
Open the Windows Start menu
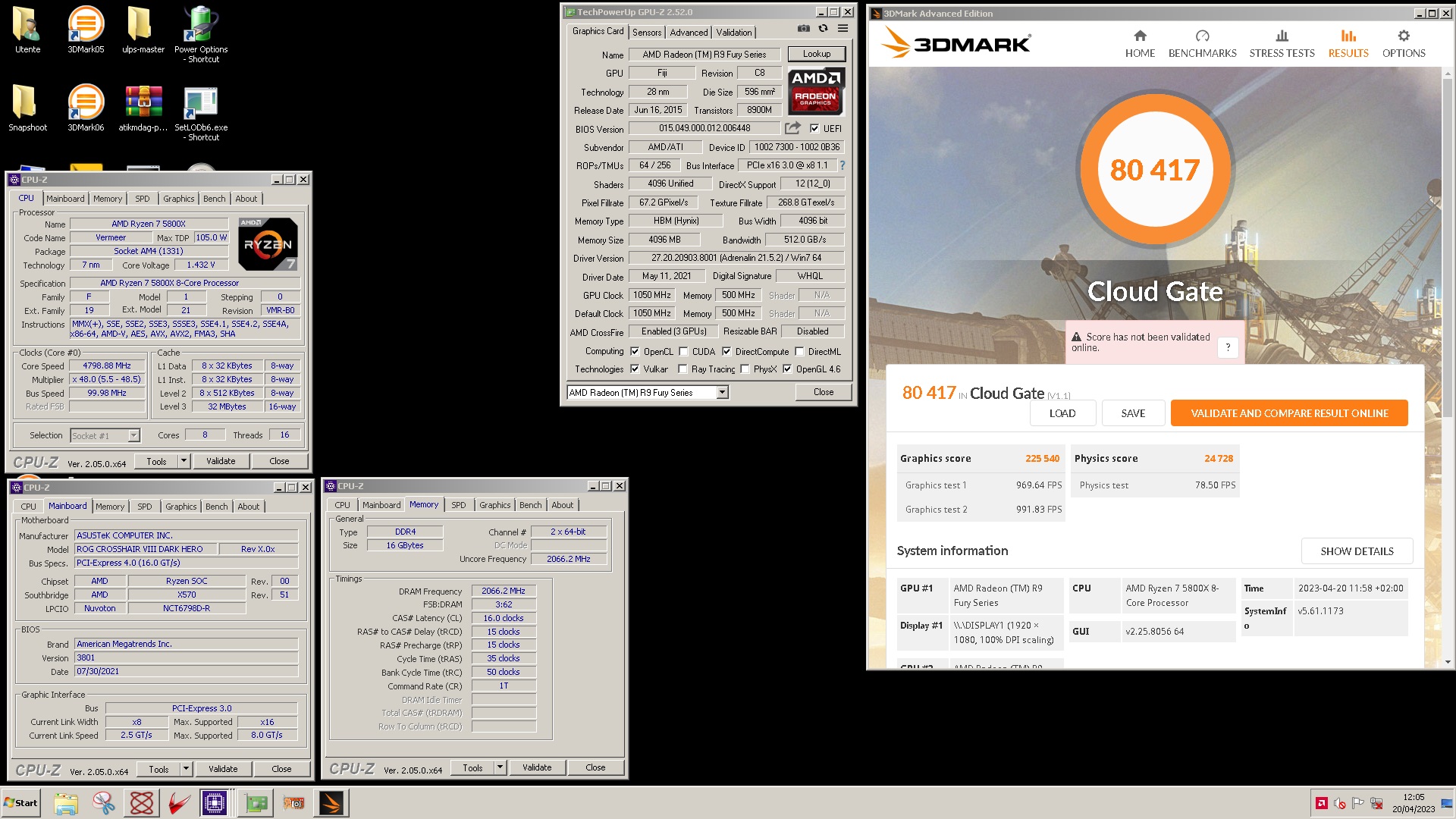[21, 803]
